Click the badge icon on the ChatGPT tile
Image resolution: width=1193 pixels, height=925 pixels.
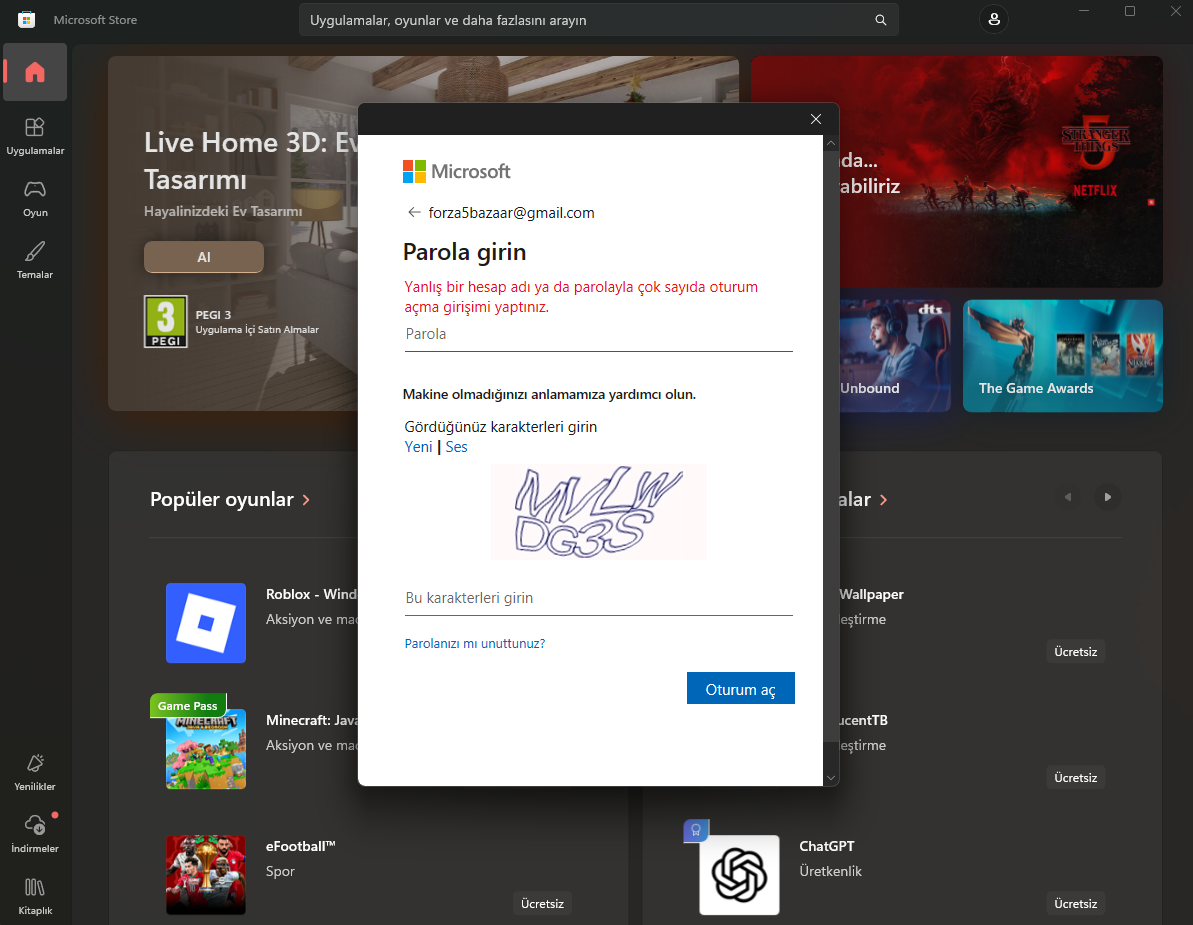pos(696,831)
